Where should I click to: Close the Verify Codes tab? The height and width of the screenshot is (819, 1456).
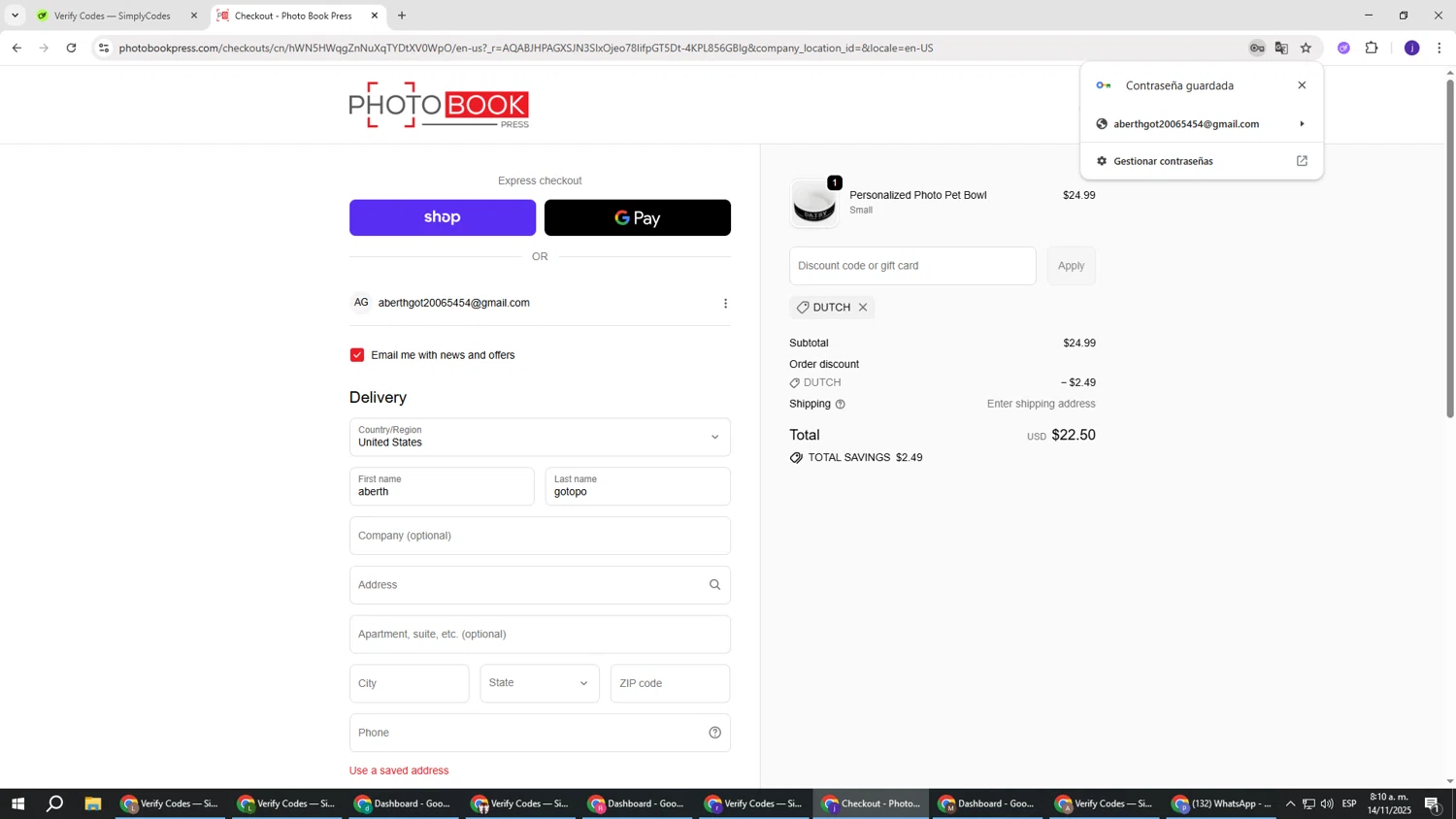pyautogui.click(x=193, y=16)
